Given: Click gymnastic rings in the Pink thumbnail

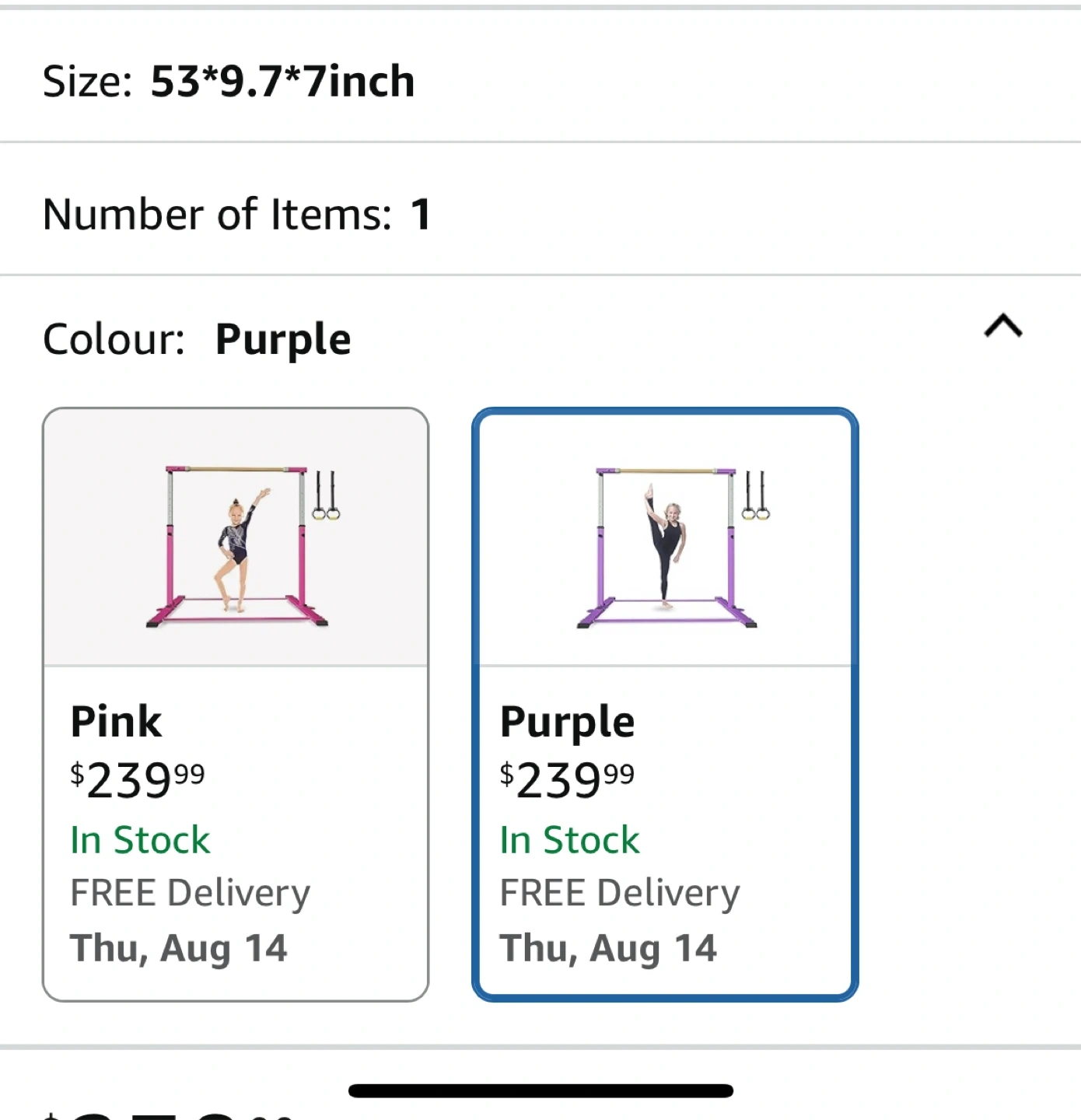Looking at the screenshot, I should click(x=326, y=496).
